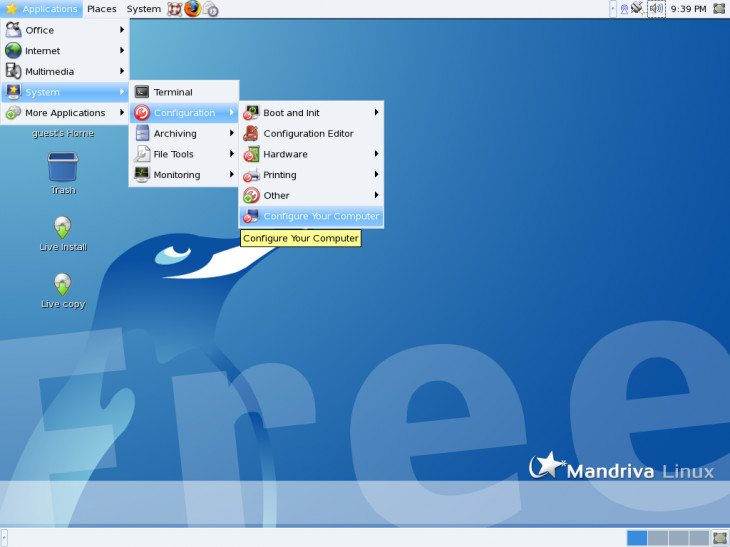
Task: Click the File Tools icon
Action: [x=142, y=154]
